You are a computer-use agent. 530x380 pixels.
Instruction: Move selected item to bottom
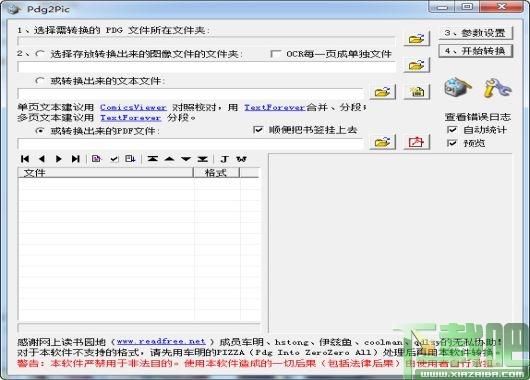202,159
